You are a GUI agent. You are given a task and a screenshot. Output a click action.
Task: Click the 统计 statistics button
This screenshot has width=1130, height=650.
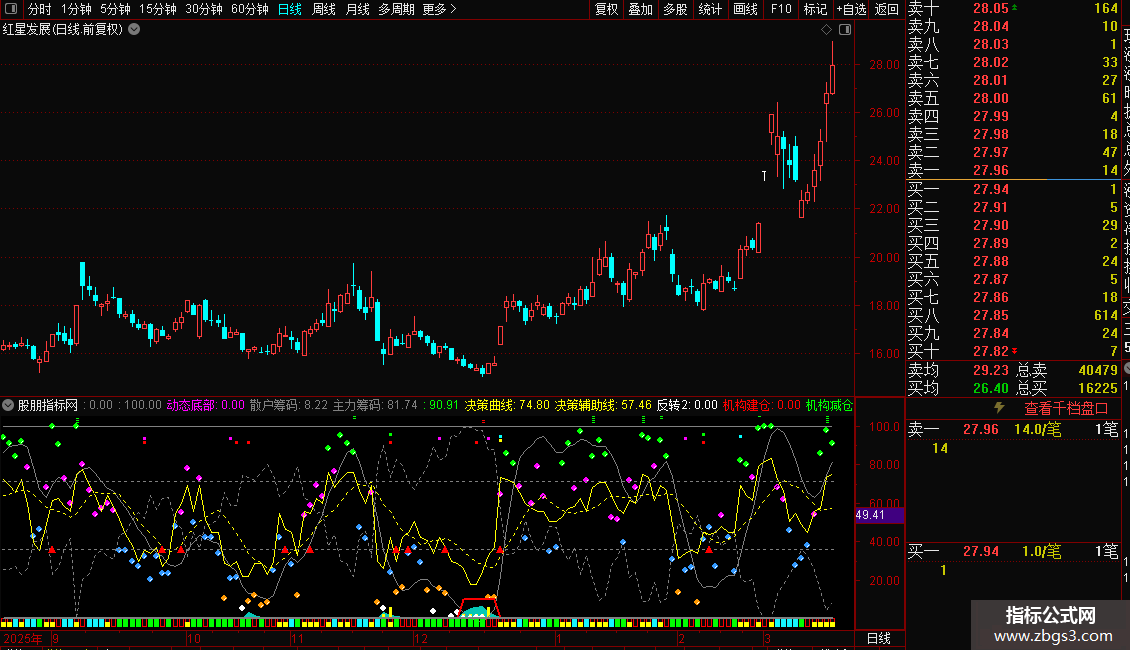click(x=710, y=9)
